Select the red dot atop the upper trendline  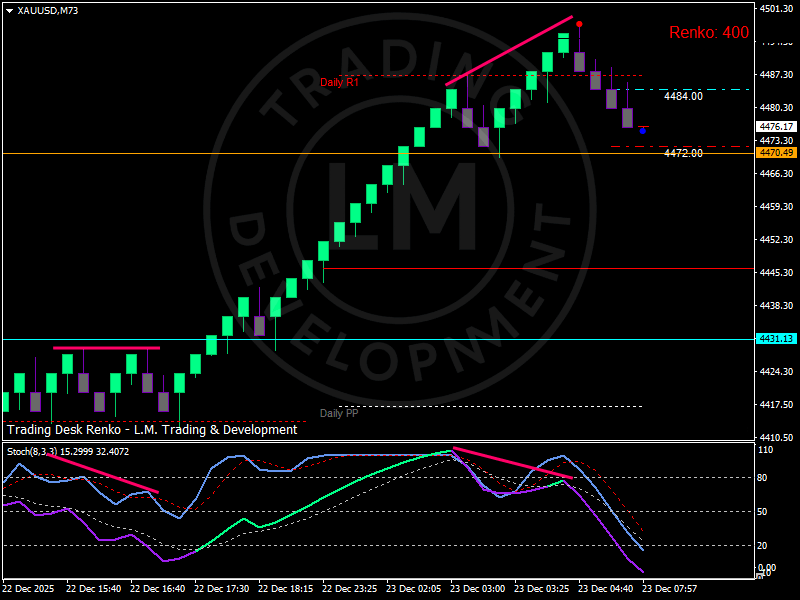580,23
